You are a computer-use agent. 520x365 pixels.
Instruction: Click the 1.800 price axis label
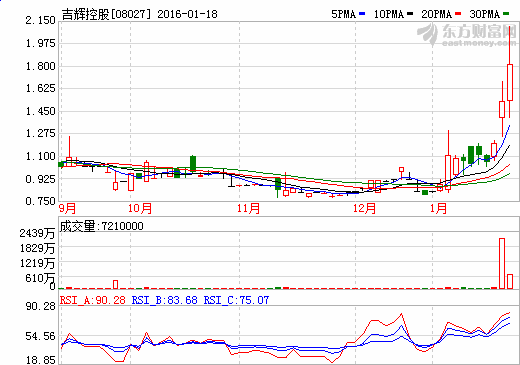coord(40,66)
